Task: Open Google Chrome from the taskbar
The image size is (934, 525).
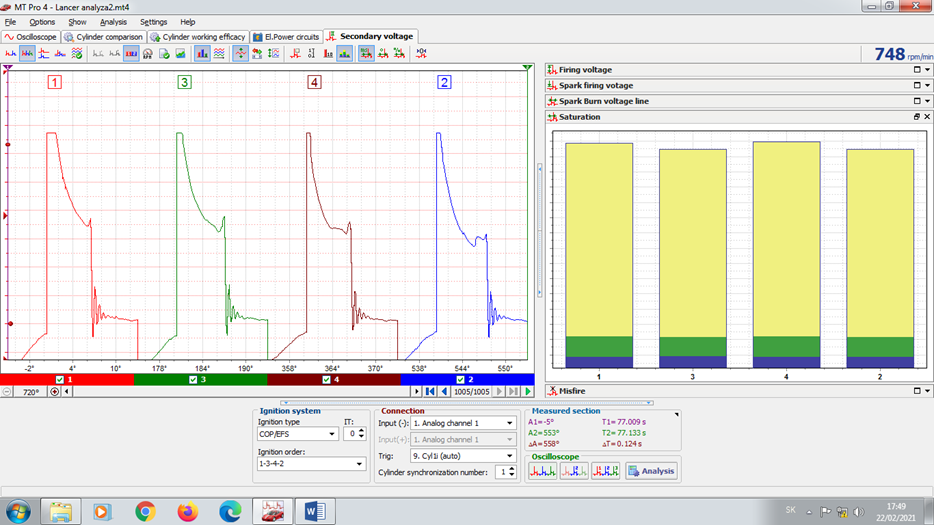Action: tap(146, 511)
